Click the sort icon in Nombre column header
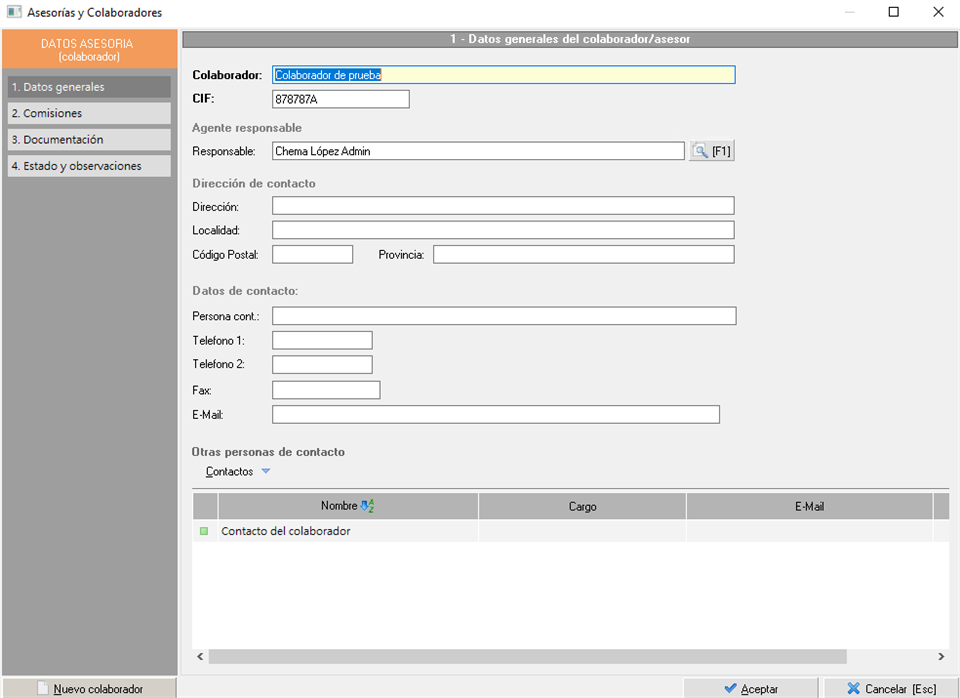 click(367, 507)
